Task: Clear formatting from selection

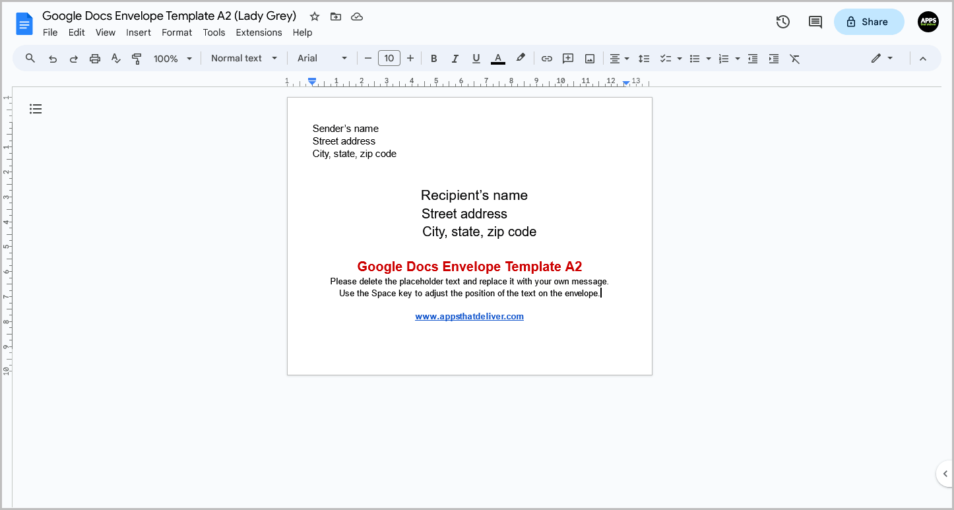Action: 795,59
